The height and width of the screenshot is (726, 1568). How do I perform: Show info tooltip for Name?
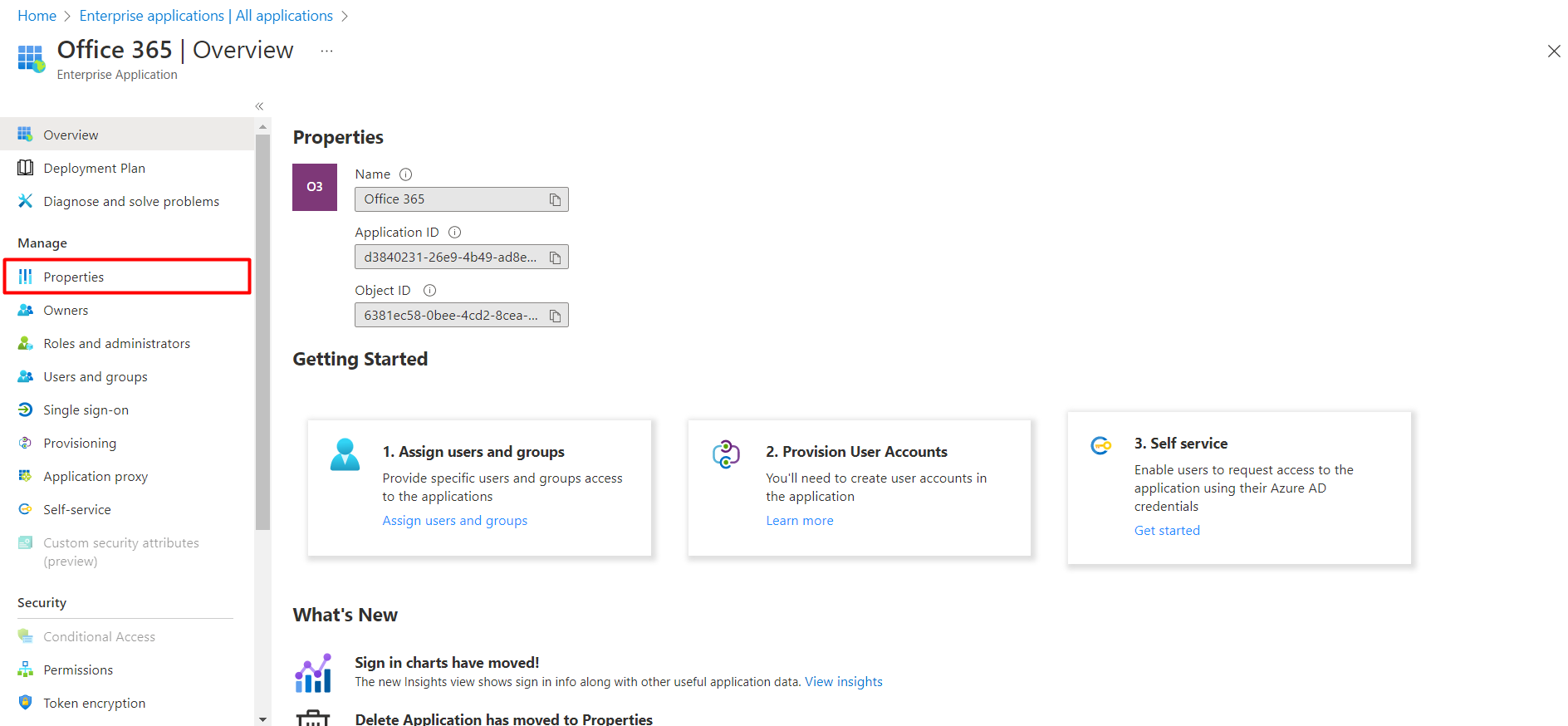click(x=405, y=174)
